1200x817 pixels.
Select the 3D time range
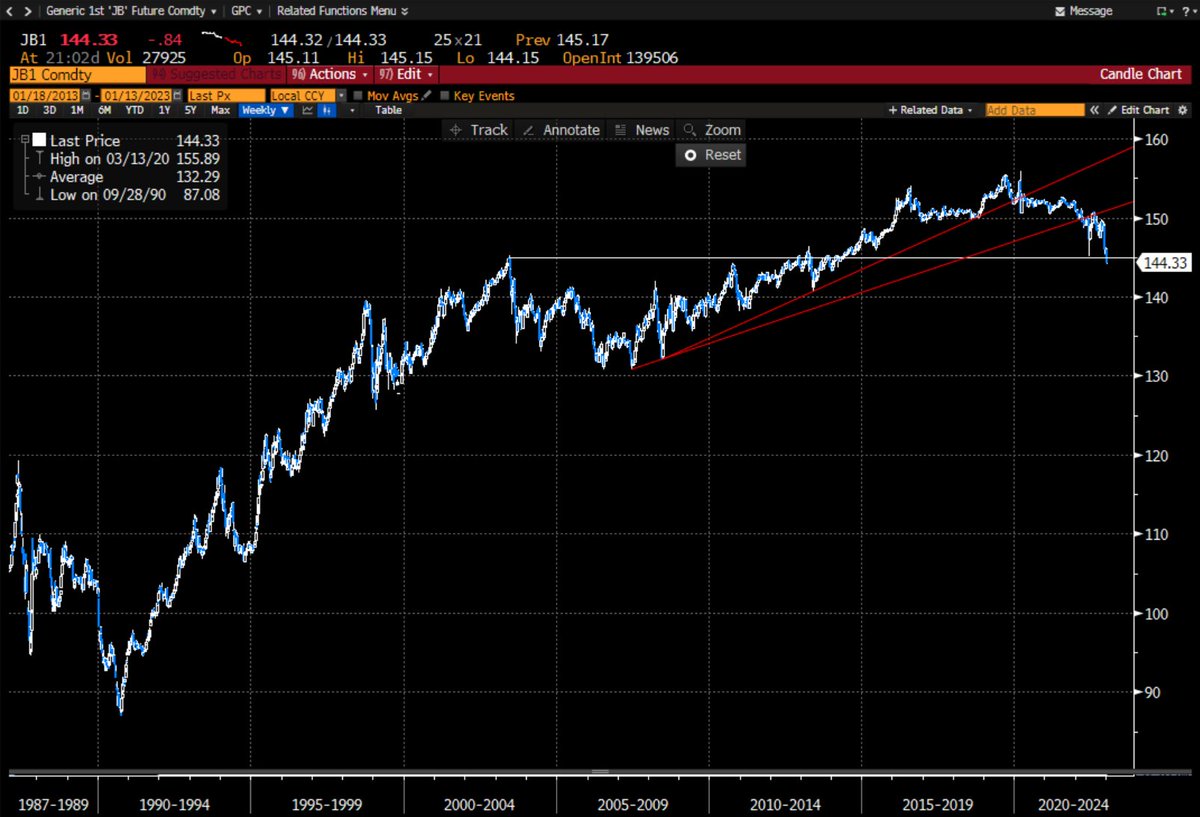(x=50, y=110)
